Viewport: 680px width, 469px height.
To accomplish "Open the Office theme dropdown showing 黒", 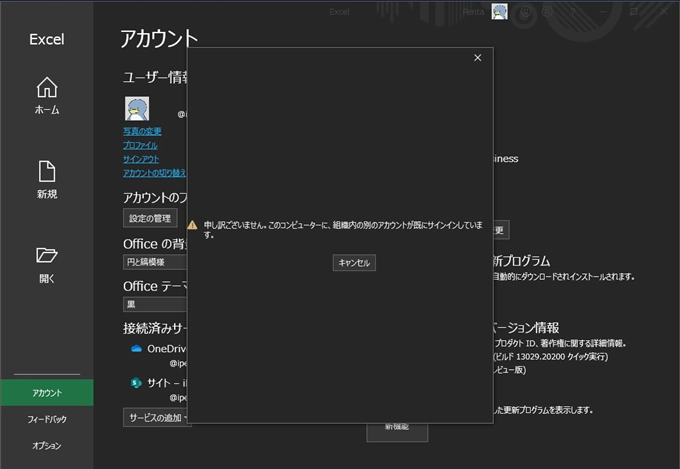I will (x=155, y=304).
